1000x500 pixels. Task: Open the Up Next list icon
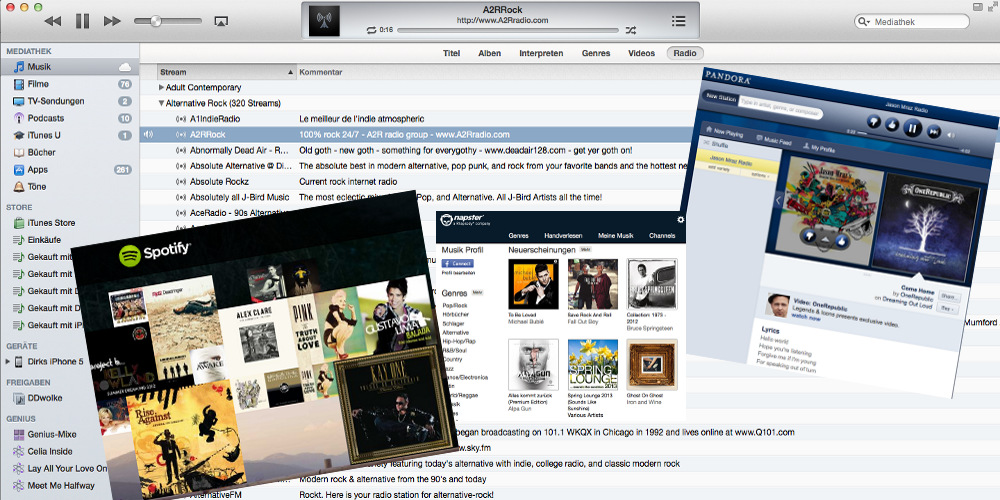point(679,21)
